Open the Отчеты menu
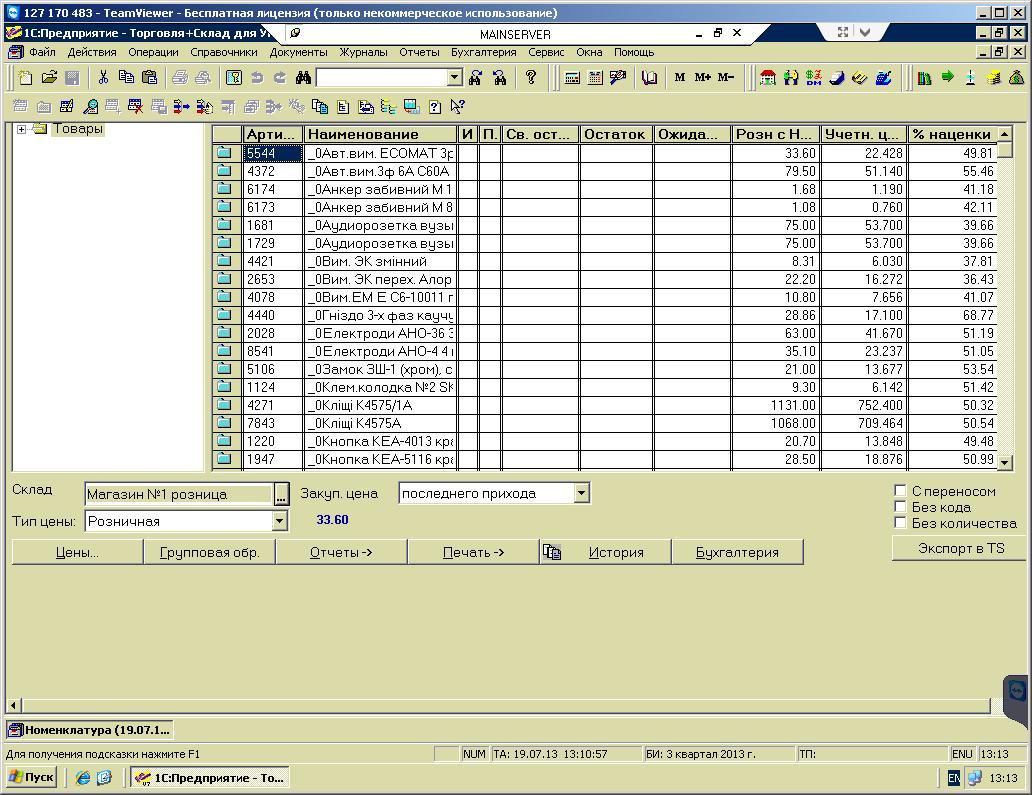 point(419,52)
